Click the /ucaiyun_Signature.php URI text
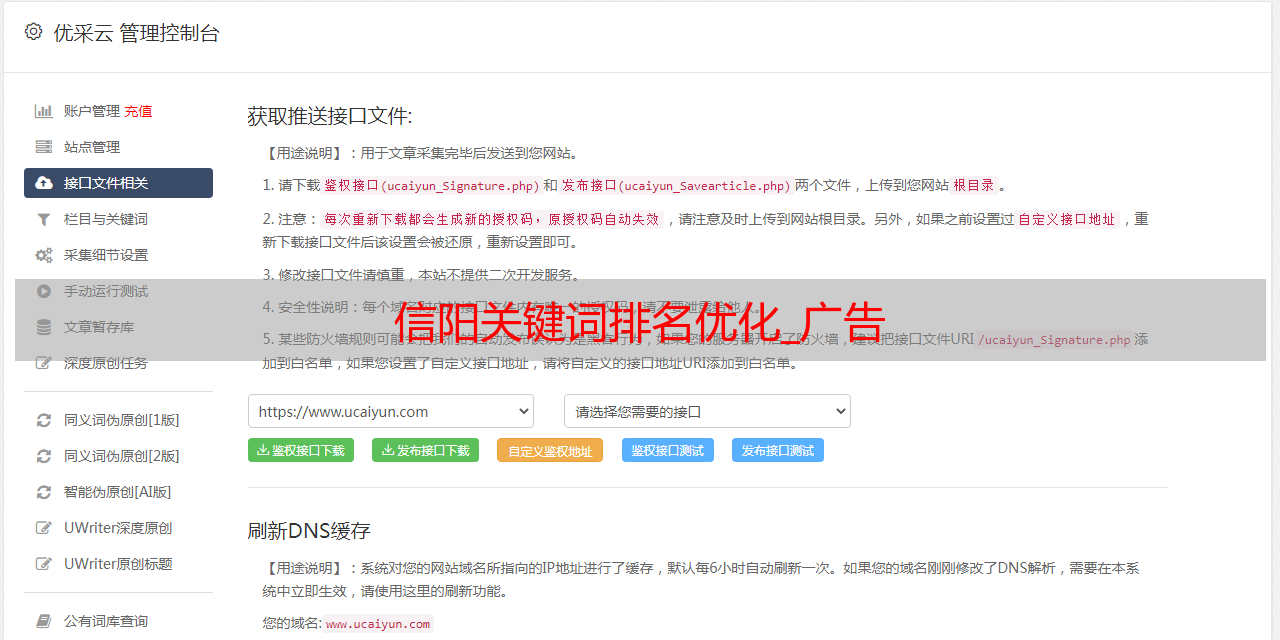This screenshot has height=640, width=1280. click(1054, 340)
